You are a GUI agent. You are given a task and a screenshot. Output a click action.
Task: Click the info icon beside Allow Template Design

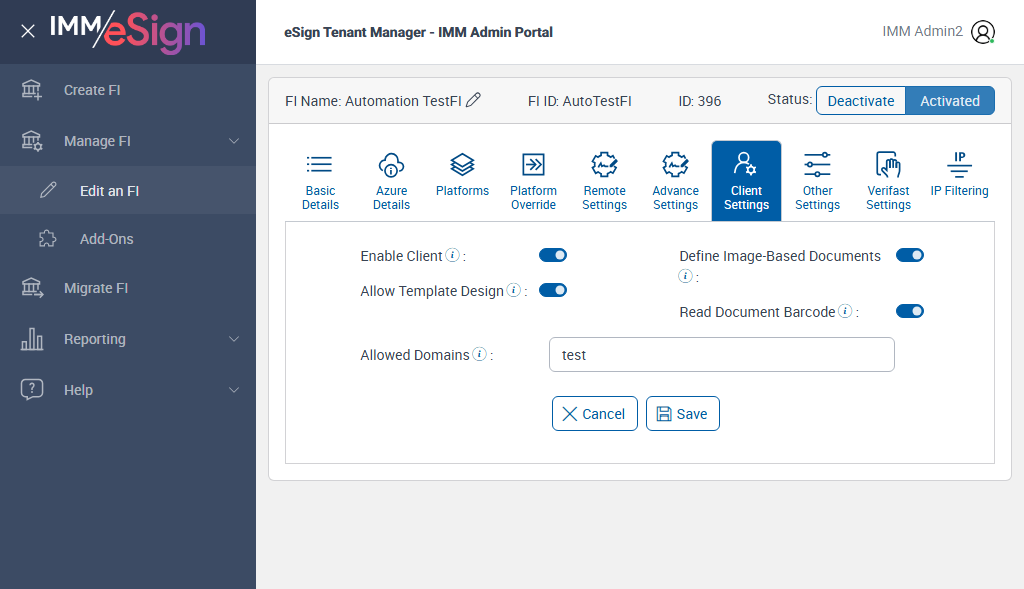(x=514, y=291)
